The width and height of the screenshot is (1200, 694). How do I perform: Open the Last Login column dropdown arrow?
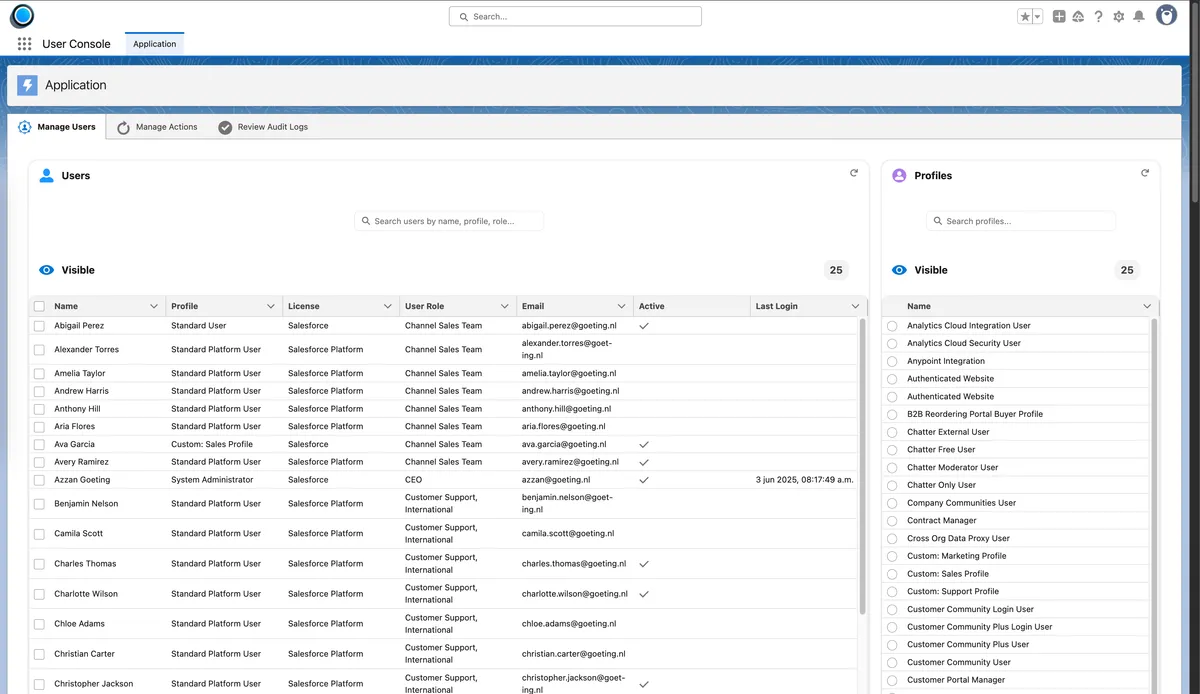tap(856, 306)
